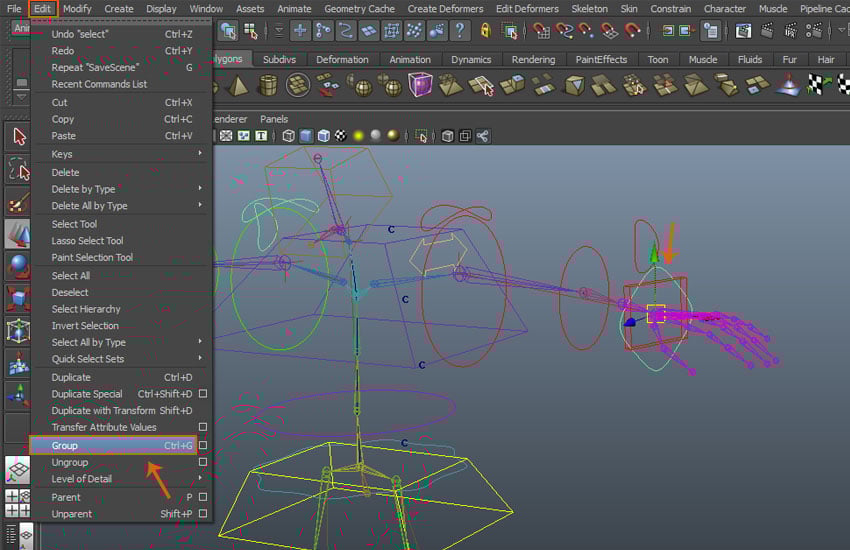
Task: Open the option box beside Group
Action: click(x=203, y=446)
